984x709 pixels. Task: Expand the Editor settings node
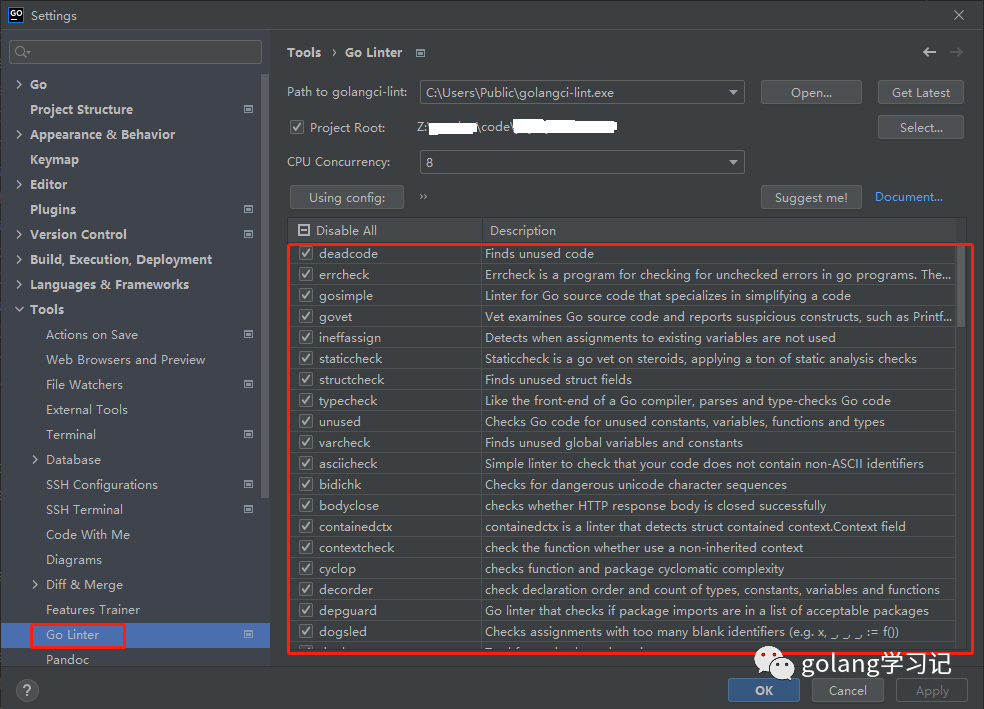click(x=19, y=184)
